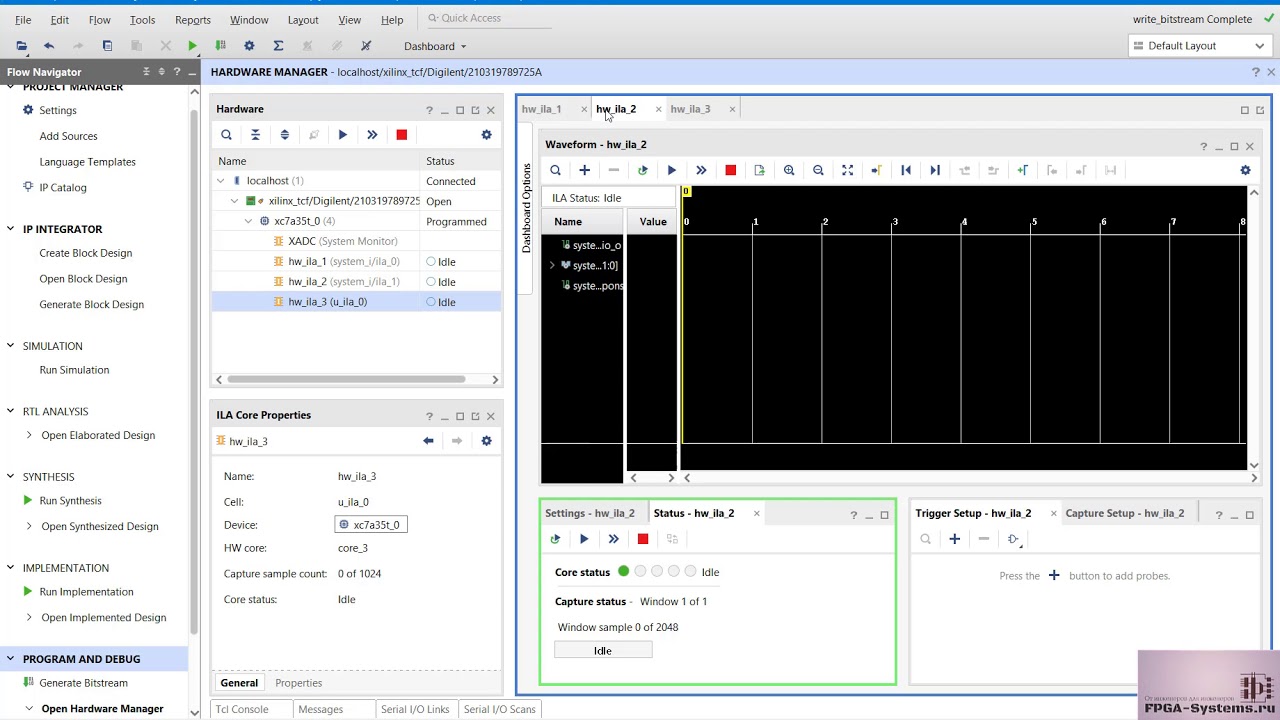Open the IP Catalog

(x=63, y=187)
